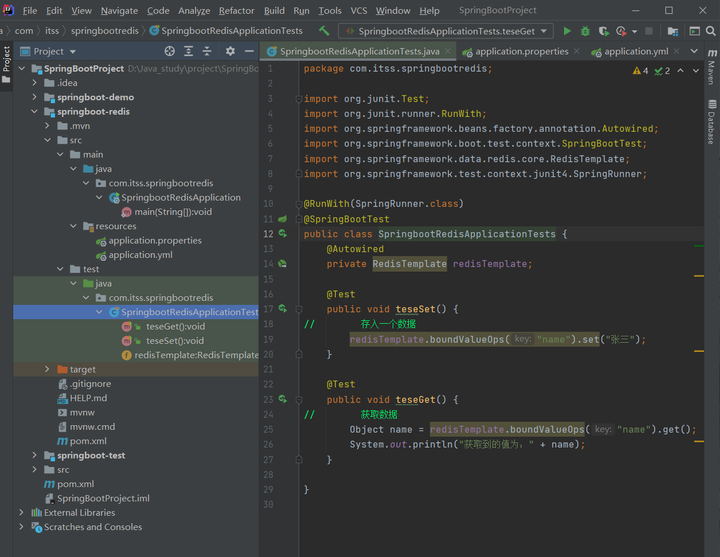Image resolution: width=720 pixels, height=557 pixels.
Task: Run teseSet test from gutter icon
Action: (283, 309)
